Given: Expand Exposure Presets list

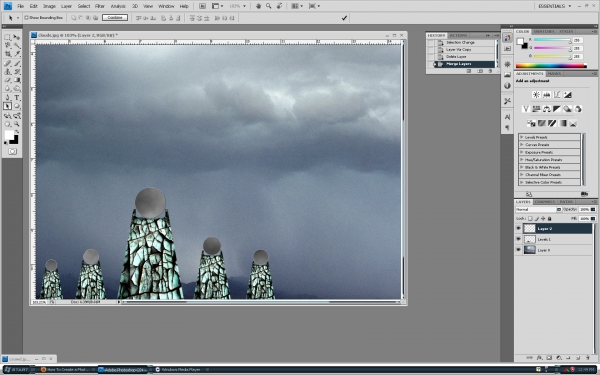Looking at the screenshot, I should point(522,152).
